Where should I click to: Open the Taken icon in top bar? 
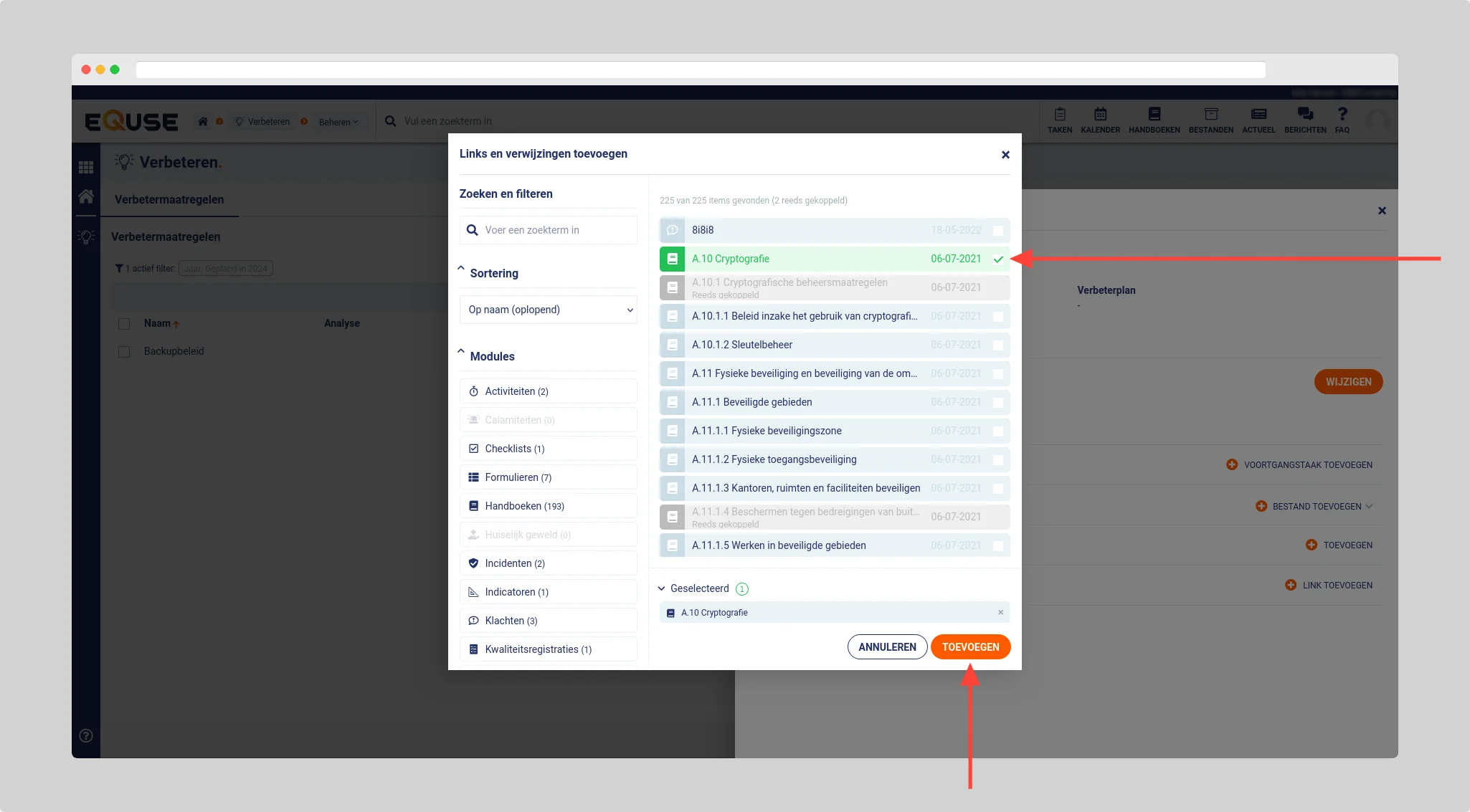tap(1059, 115)
